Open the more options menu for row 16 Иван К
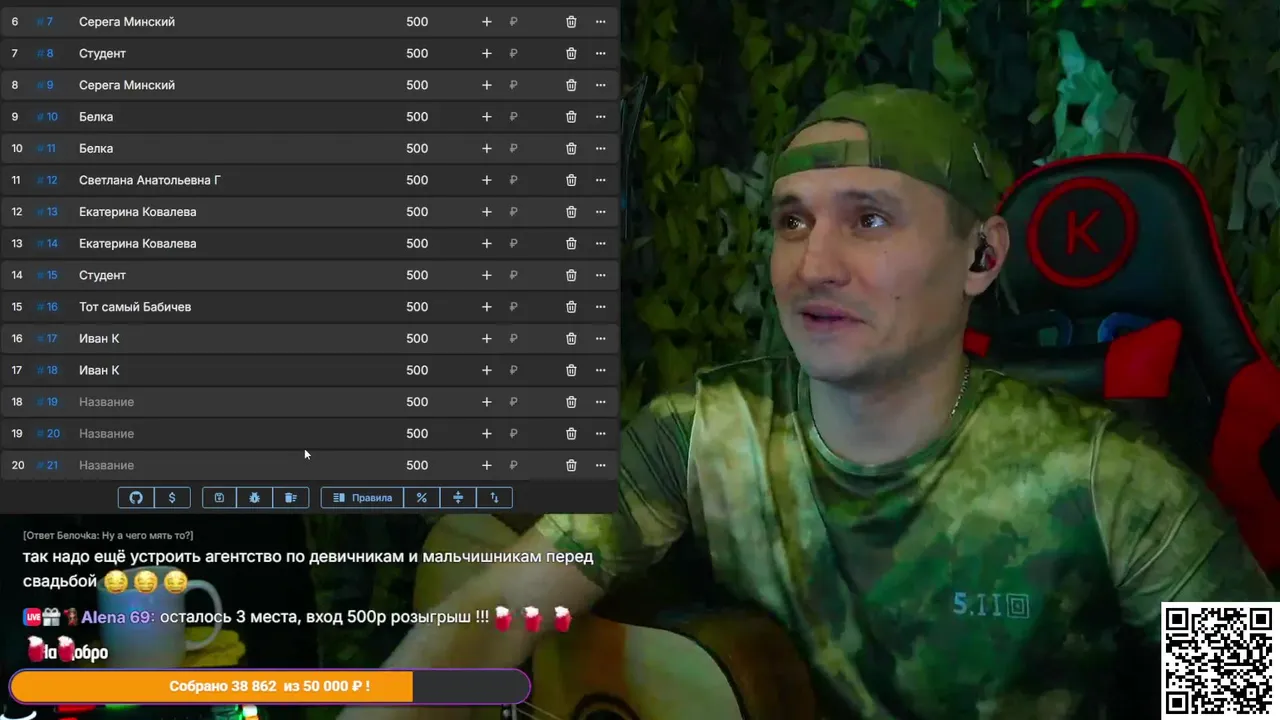The height and width of the screenshot is (720, 1280). tap(601, 338)
